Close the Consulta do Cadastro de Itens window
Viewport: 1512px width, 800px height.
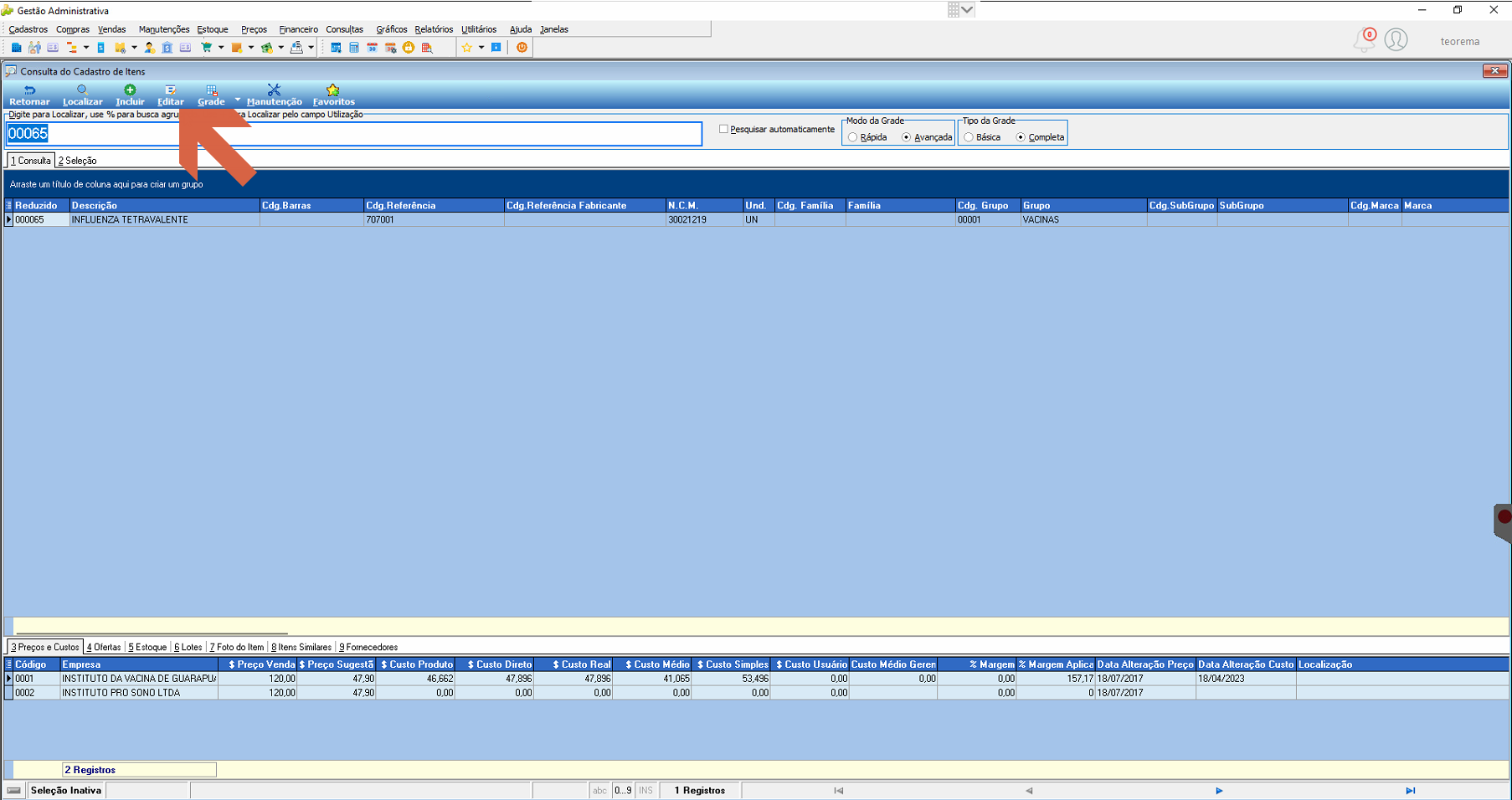point(1494,71)
